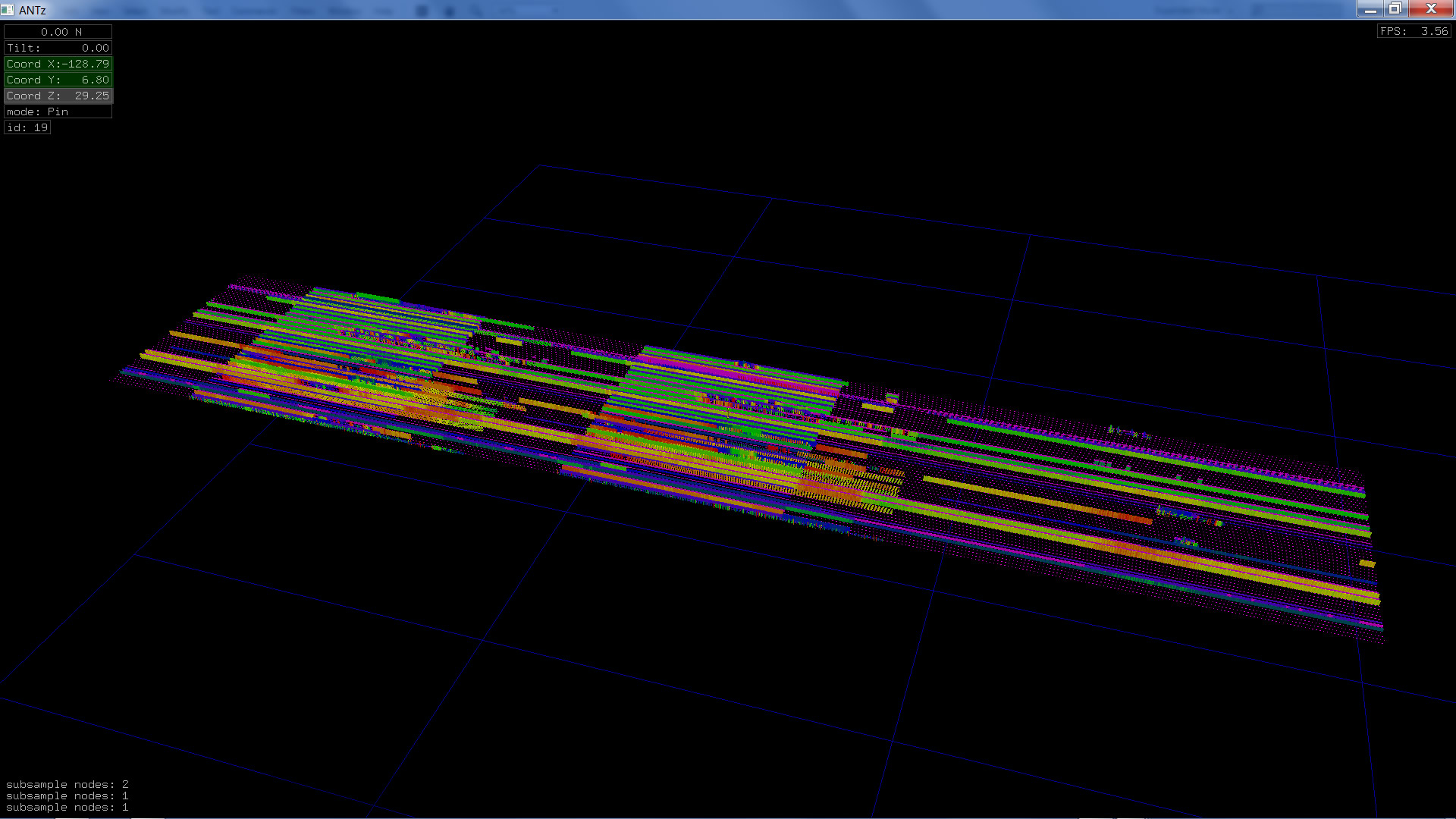
Task: Click the id: 19 label
Action: coord(27,127)
